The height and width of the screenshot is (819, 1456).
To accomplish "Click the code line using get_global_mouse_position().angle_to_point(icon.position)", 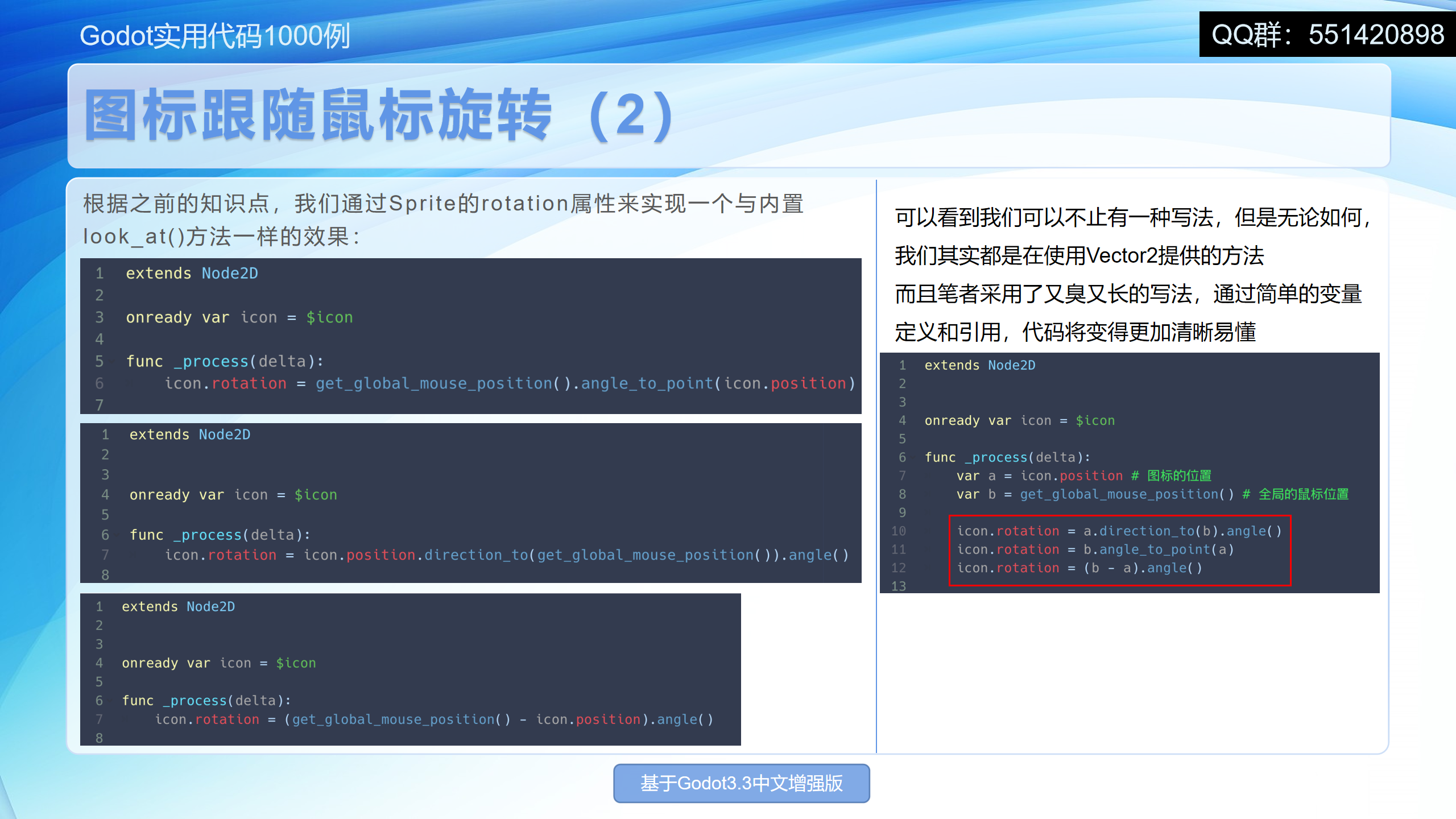I will [x=510, y=383].
